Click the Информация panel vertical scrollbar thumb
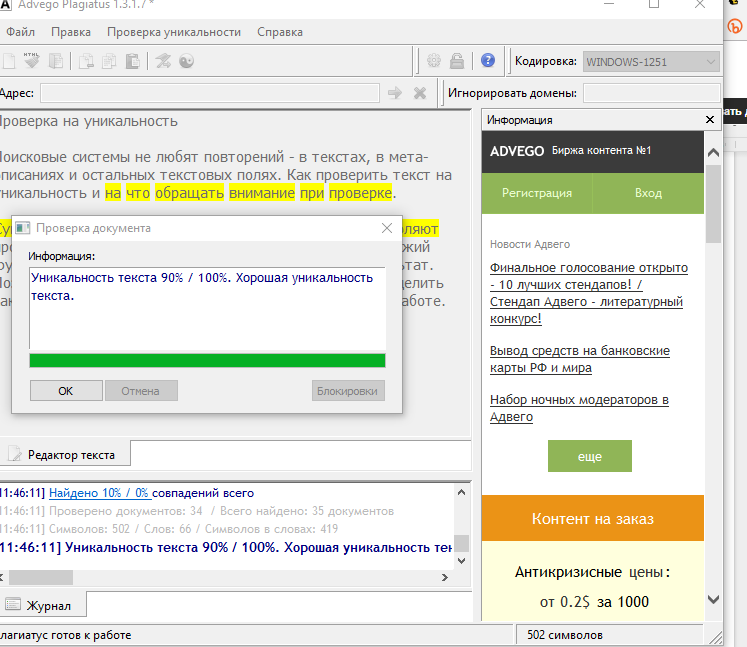The height and width of the screenshot is (647, 747). pos(713,204)
